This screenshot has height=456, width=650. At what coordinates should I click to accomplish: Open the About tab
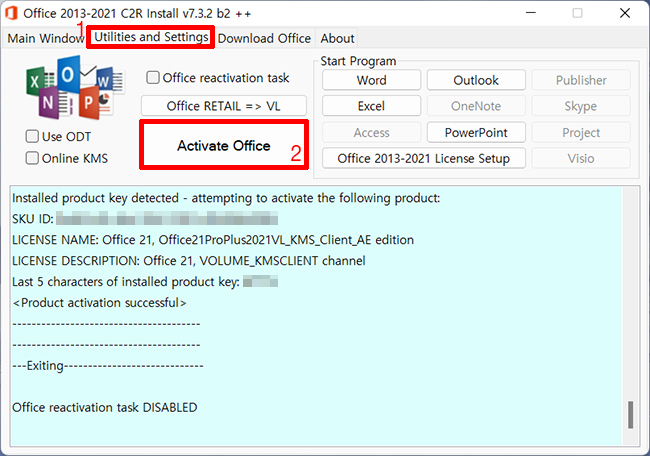pyautogui.click(x=337, y=38)
